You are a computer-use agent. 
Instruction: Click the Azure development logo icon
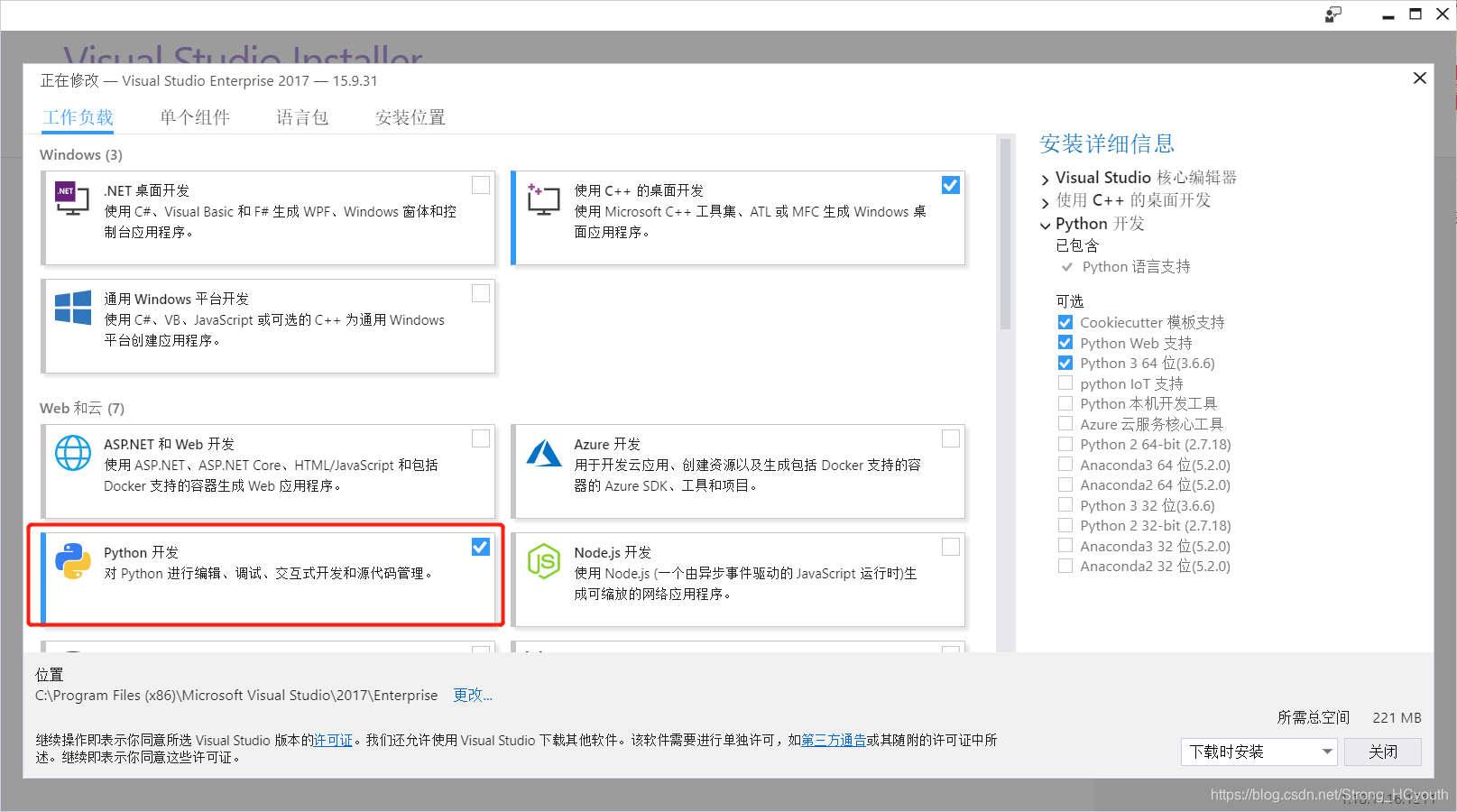point(544,453)
